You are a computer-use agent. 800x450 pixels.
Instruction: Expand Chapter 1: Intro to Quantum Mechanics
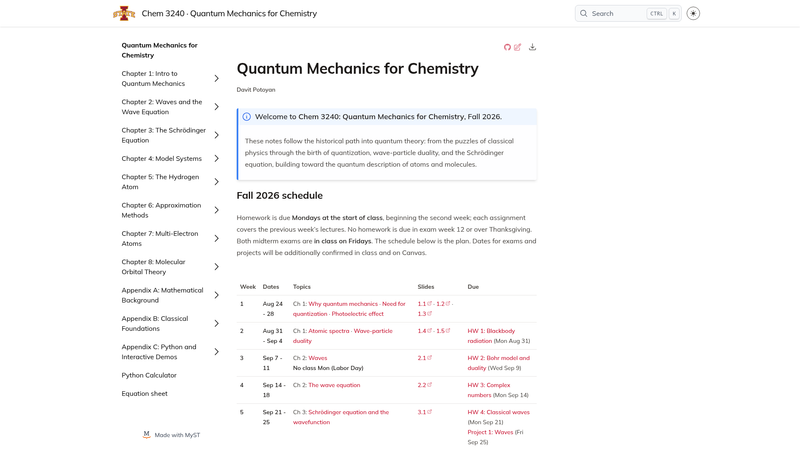coord(216,79)
